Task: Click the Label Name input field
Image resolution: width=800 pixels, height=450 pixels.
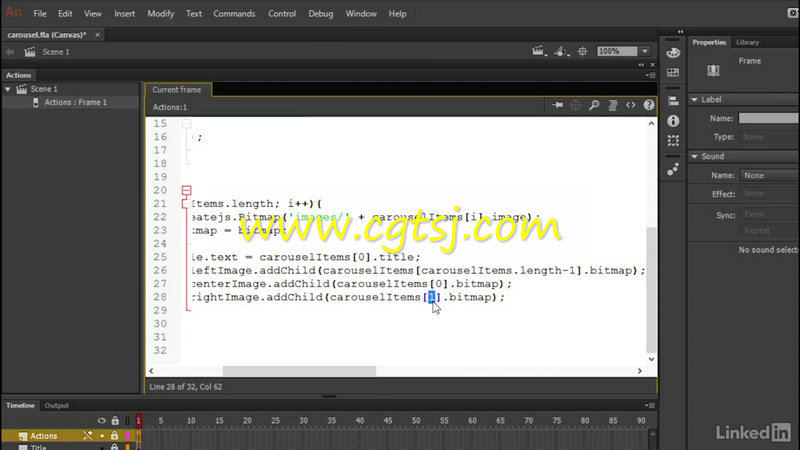Action: coord(769,118)
